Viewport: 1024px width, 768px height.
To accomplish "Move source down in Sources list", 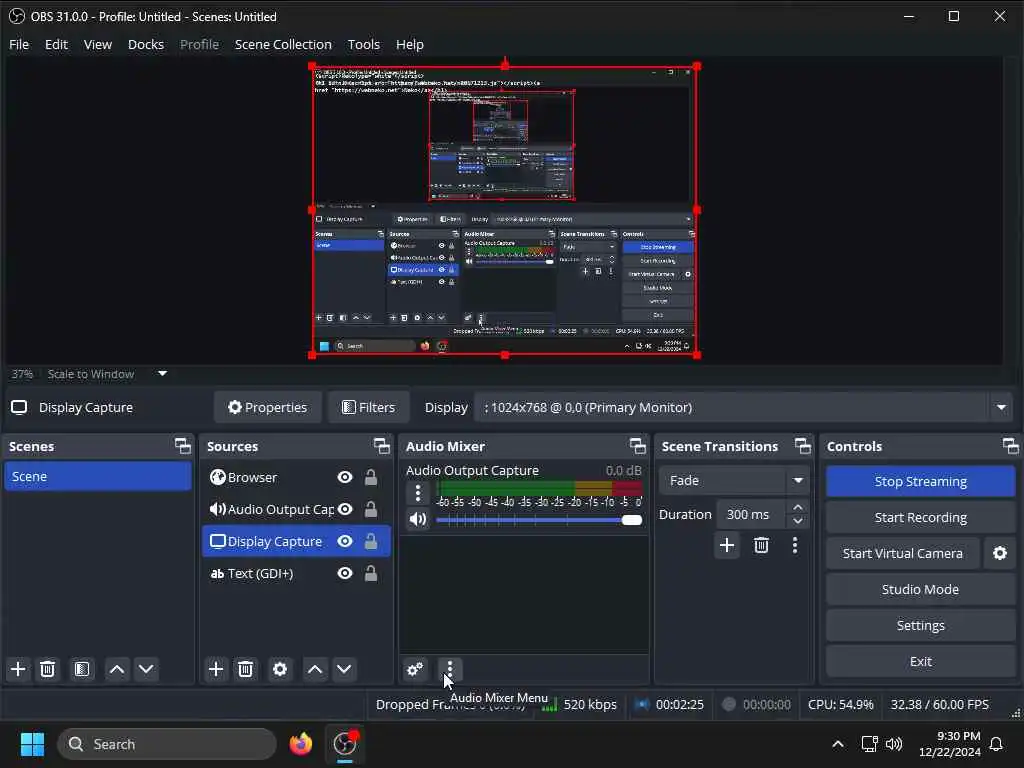I will [x=344, y=669].
